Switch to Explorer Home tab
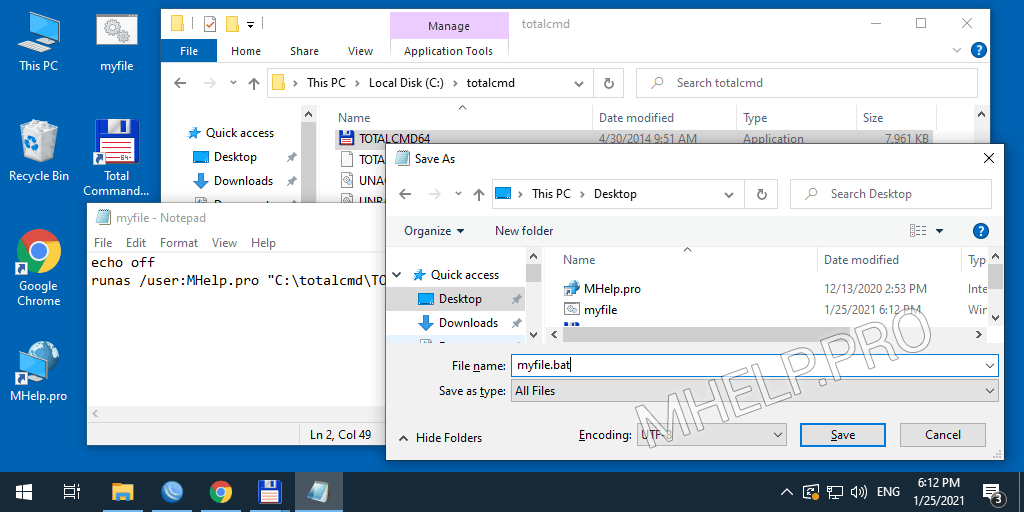 246,50
